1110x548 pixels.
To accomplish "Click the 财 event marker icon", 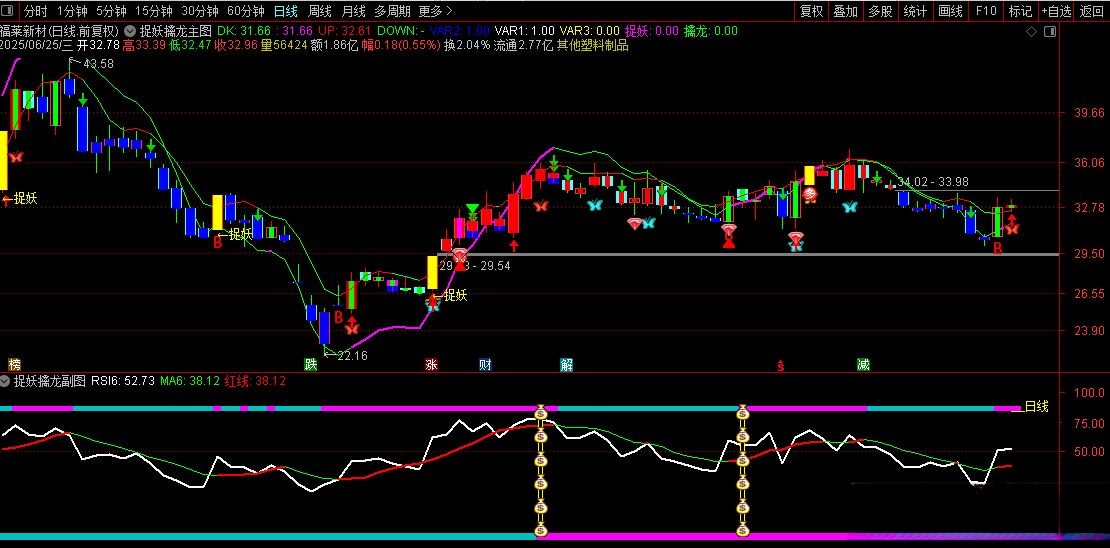I will tap(485, 365).
